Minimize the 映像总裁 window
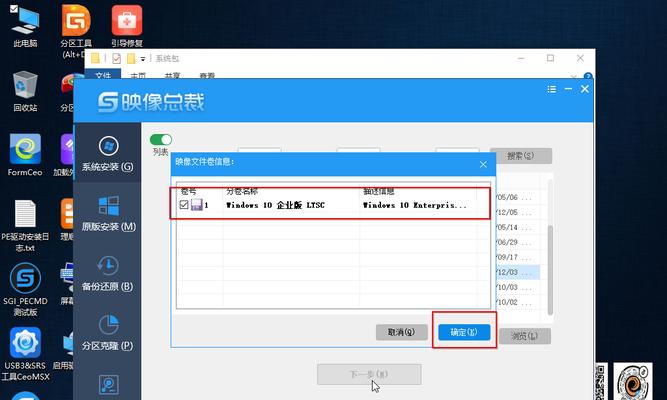667x400 pixels. (568, 89)
